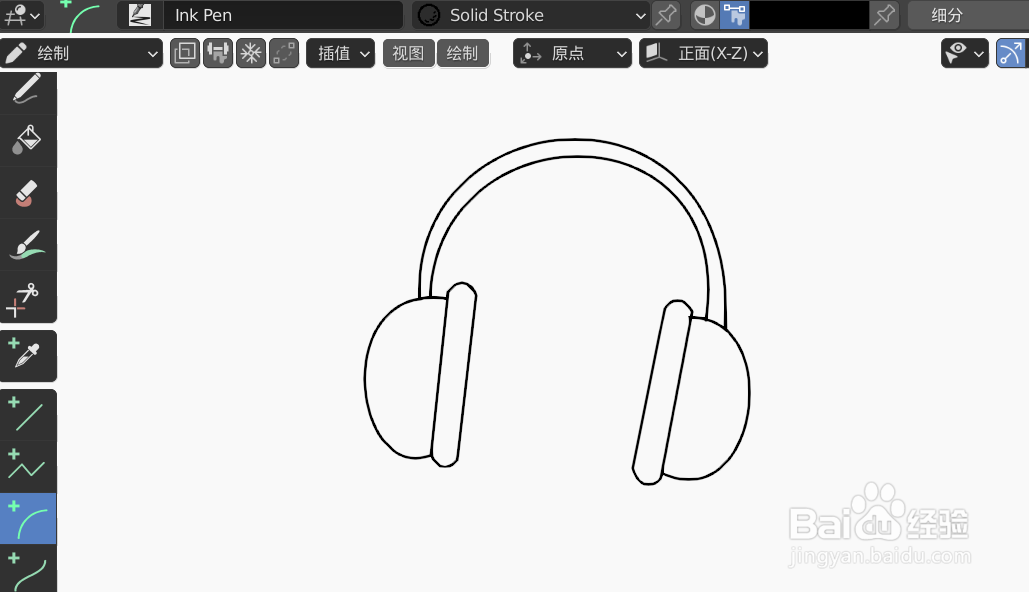Select the Fill tool

click(28, 140)
